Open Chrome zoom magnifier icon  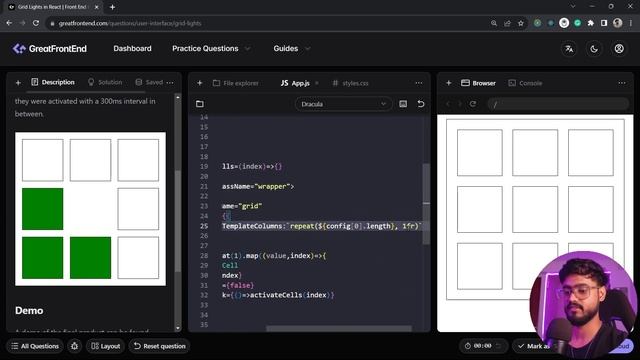click(x=494, y=23)
